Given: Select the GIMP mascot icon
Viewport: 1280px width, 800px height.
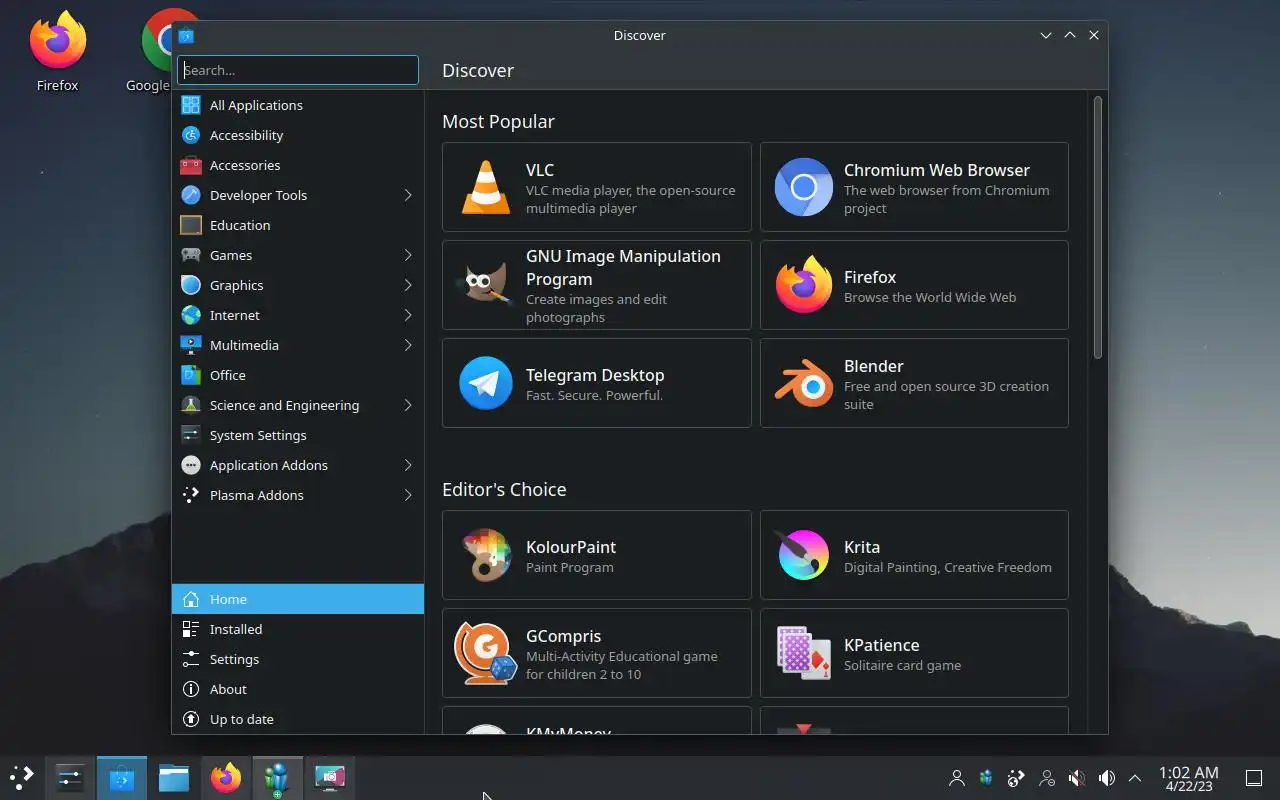Looking at the screenshot, I should pyautogui.click(x=485, y=285).
